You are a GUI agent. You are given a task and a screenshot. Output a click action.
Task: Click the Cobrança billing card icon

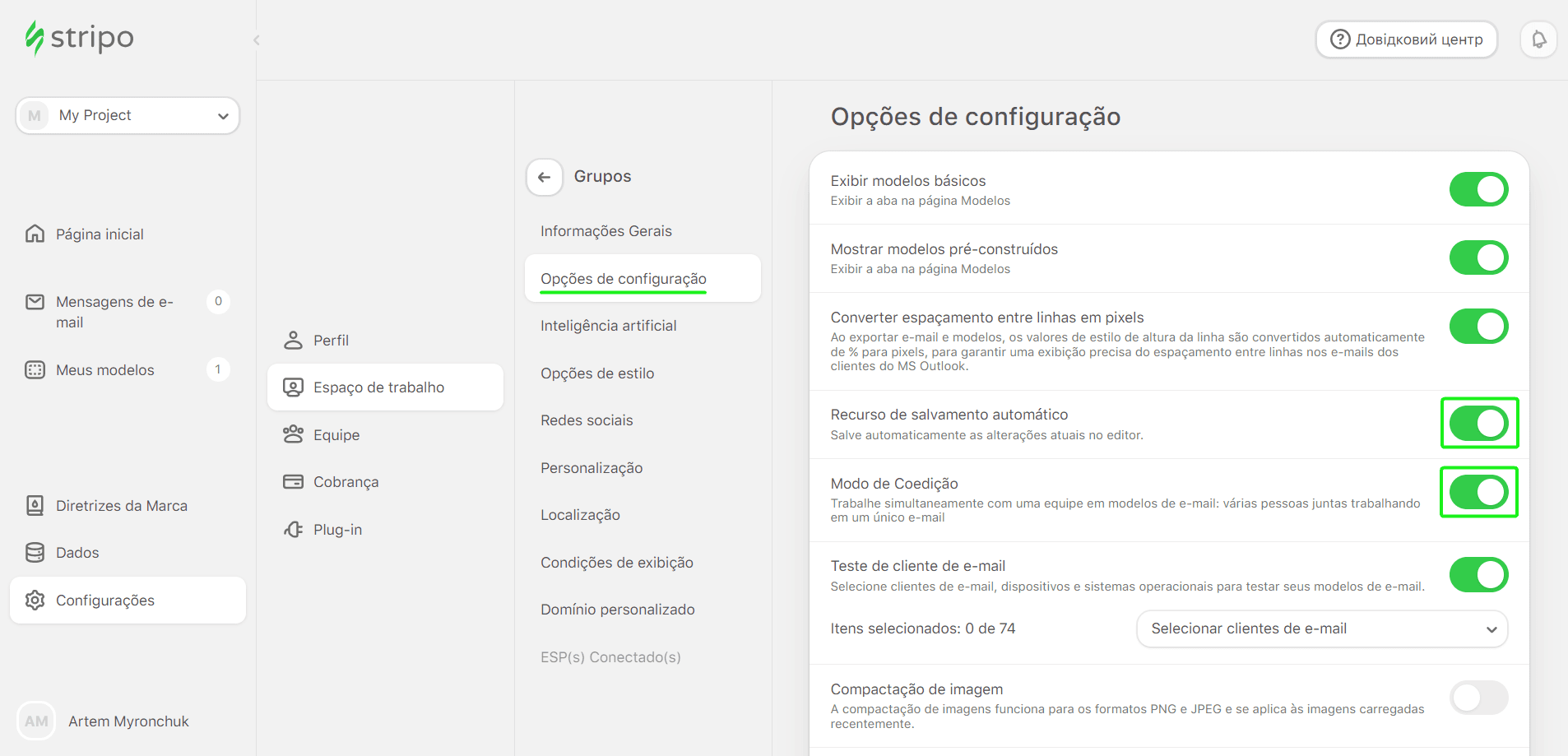[x=294, y=481]
